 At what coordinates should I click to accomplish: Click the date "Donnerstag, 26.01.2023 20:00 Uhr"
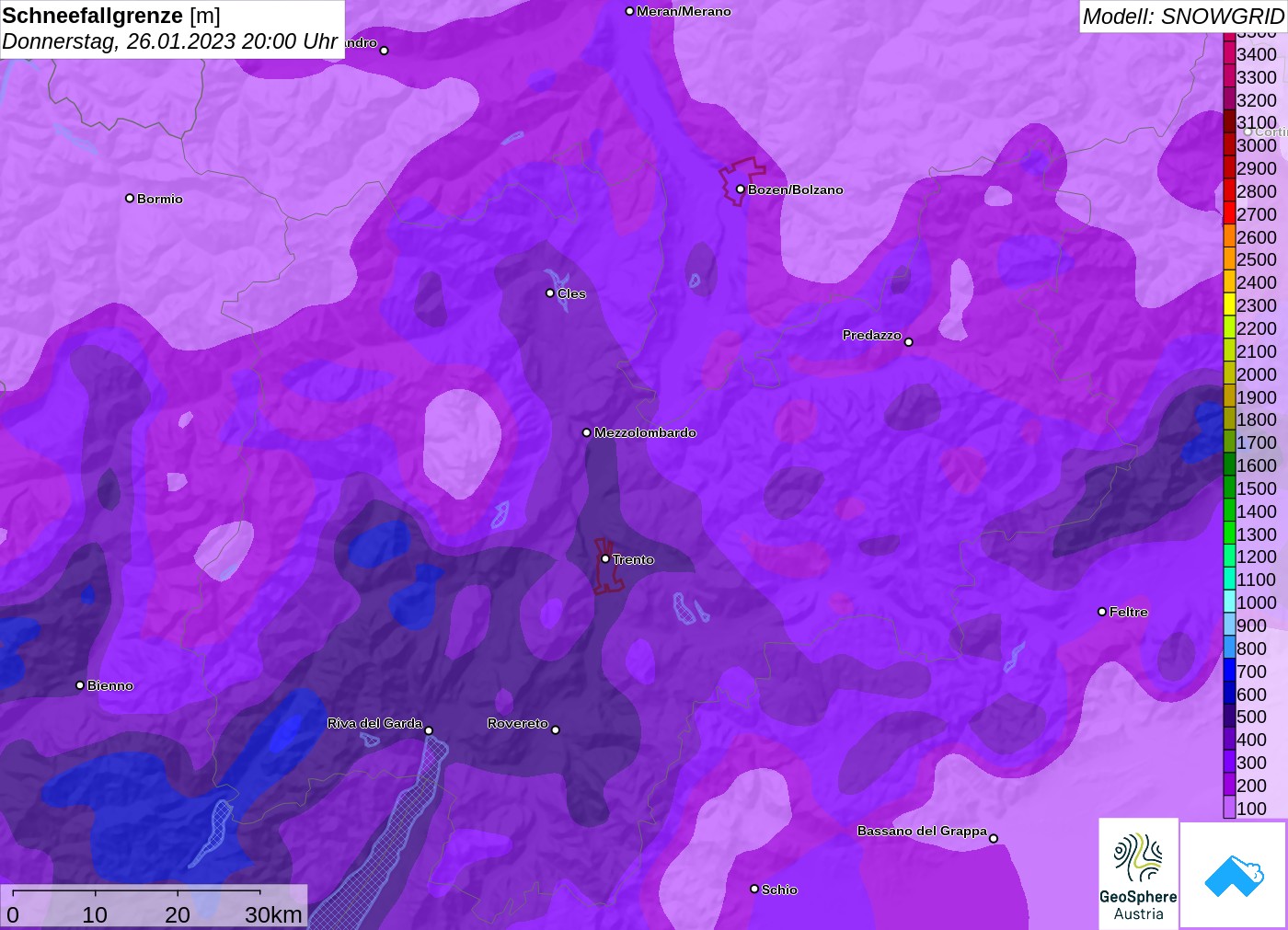[x=170, y=41]
